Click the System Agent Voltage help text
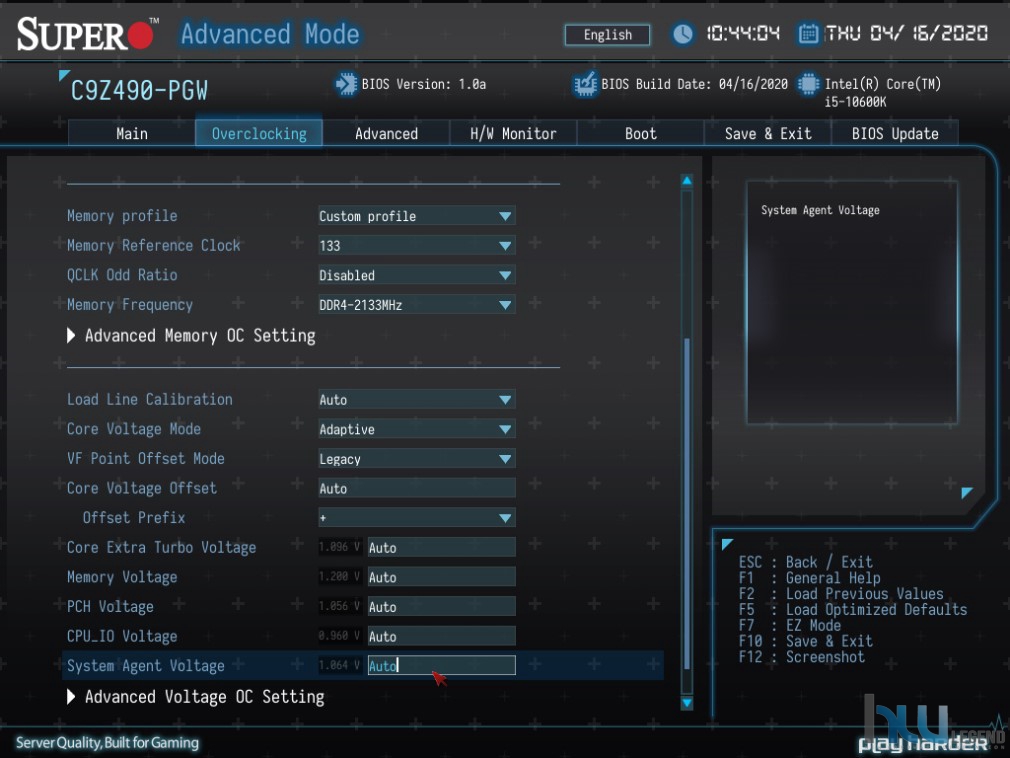Image resolution: width=1010 pixels, height=758 pixels. tap(820, 211)
